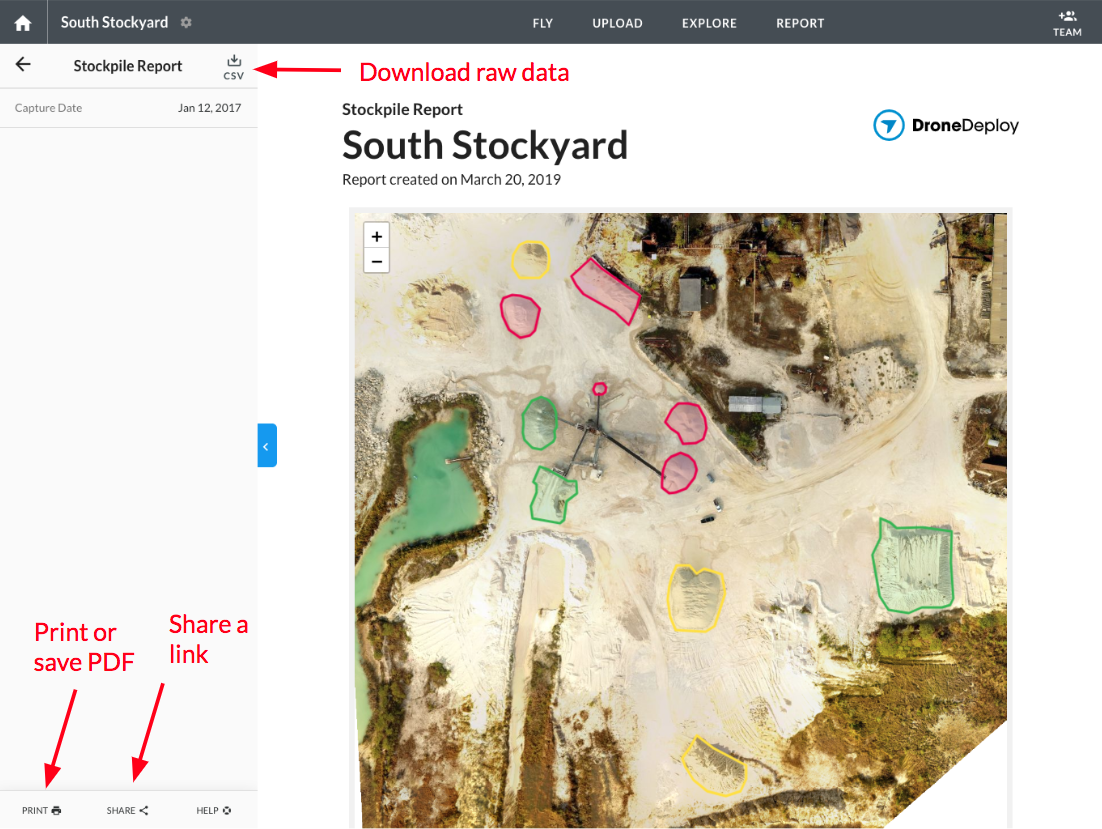Go to the home dashboard icon

[x=22, y=23]
